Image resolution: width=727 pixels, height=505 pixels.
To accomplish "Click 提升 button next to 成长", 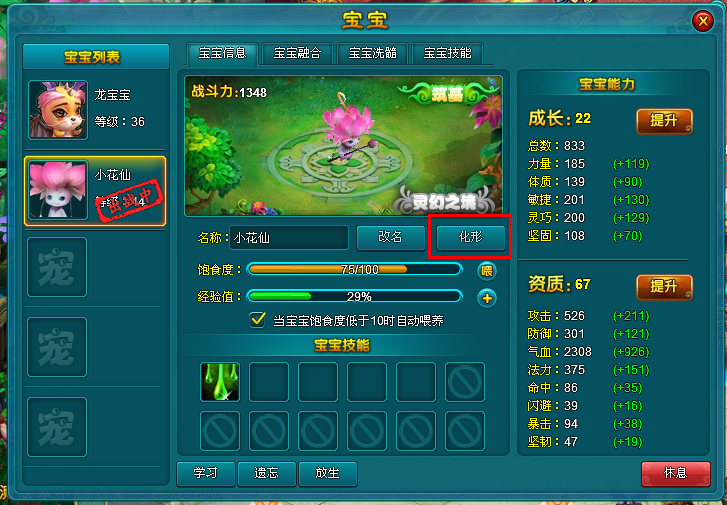I will click(x=664, y=121).
